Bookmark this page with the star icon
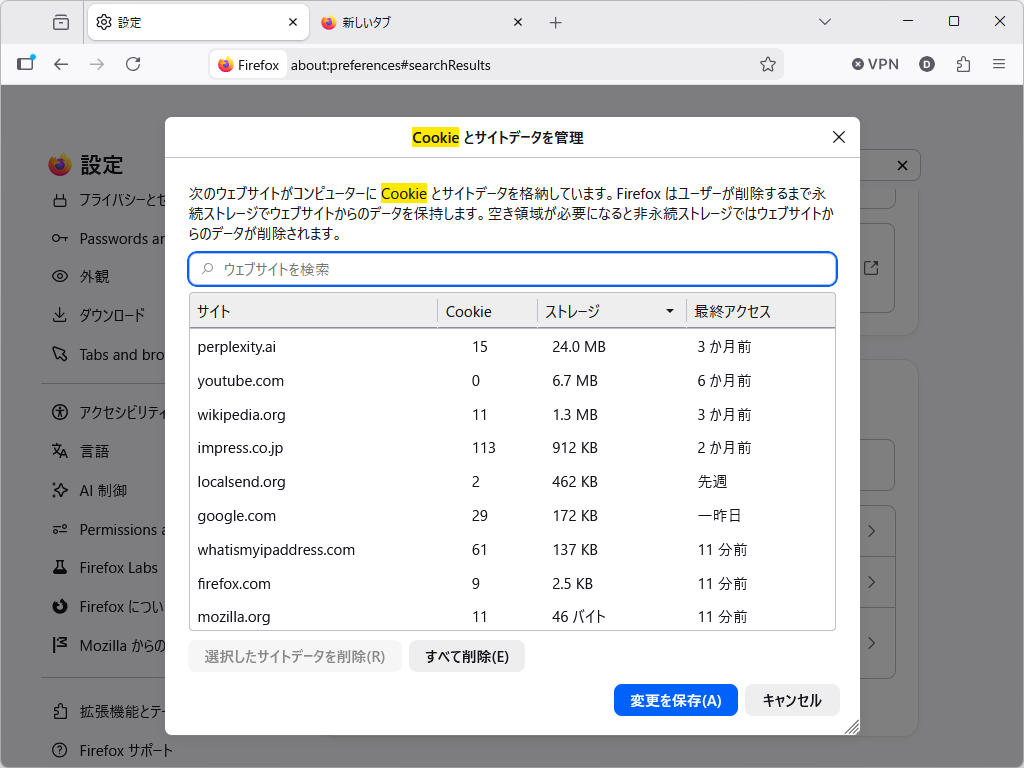 pyautogui.click(x=768, y=64)
